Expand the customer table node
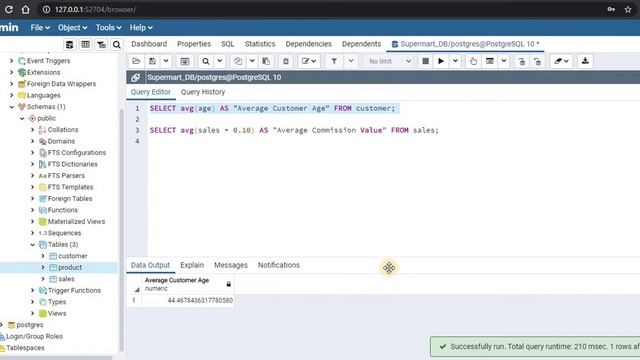 point(43,256)
